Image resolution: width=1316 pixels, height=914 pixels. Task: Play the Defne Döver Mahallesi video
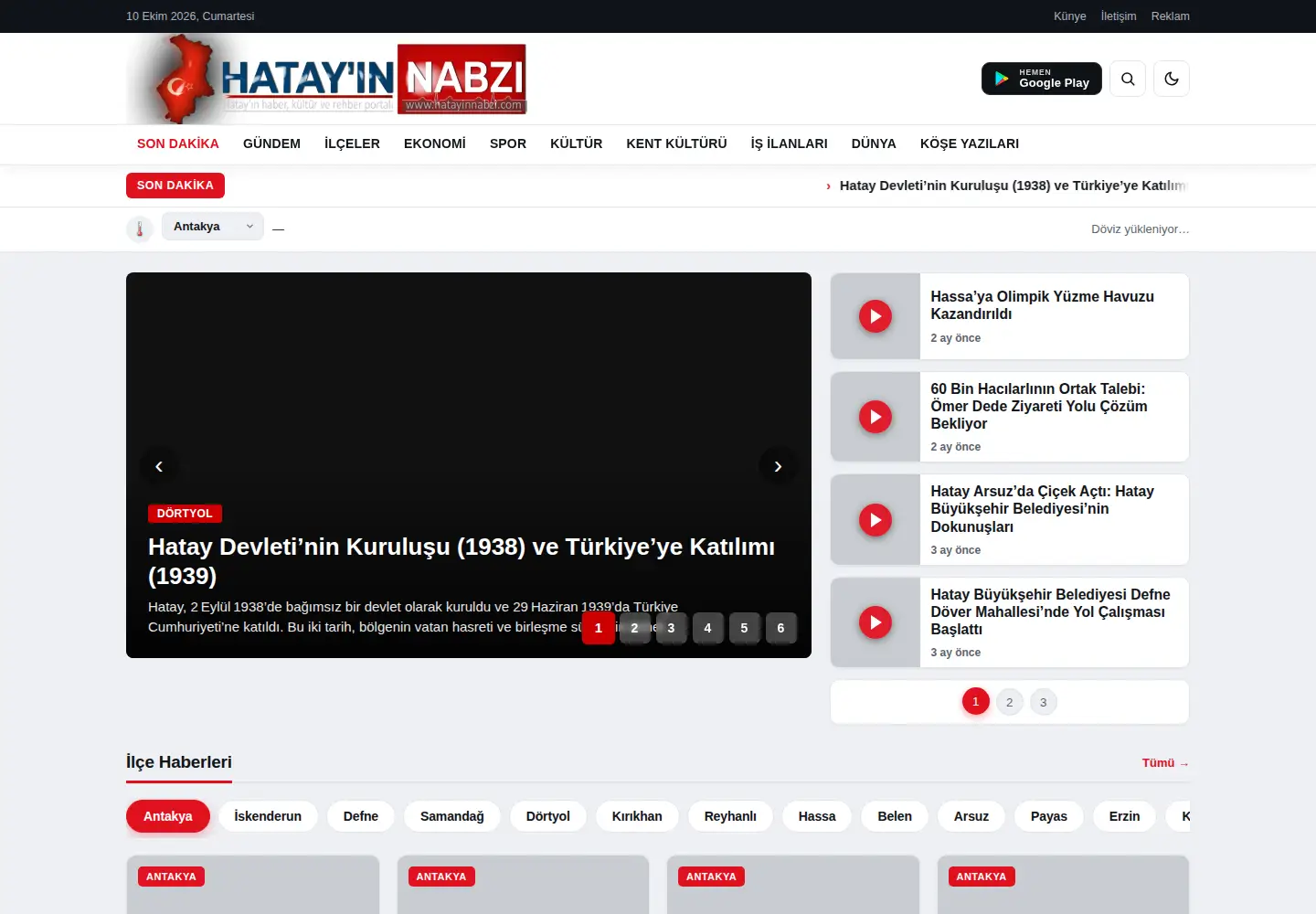click(876, 622)
